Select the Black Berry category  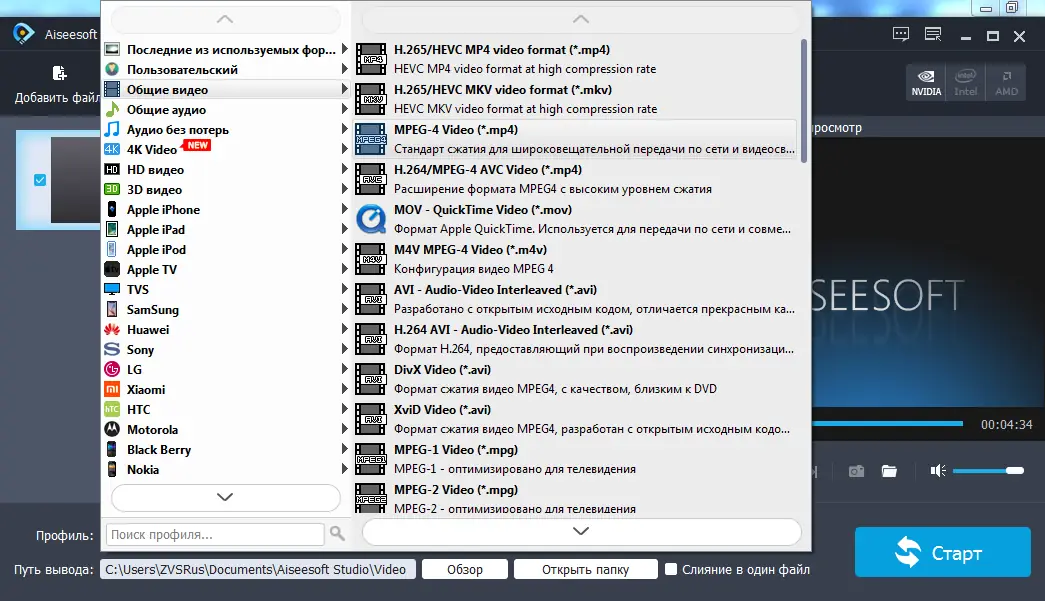[226, 449]
